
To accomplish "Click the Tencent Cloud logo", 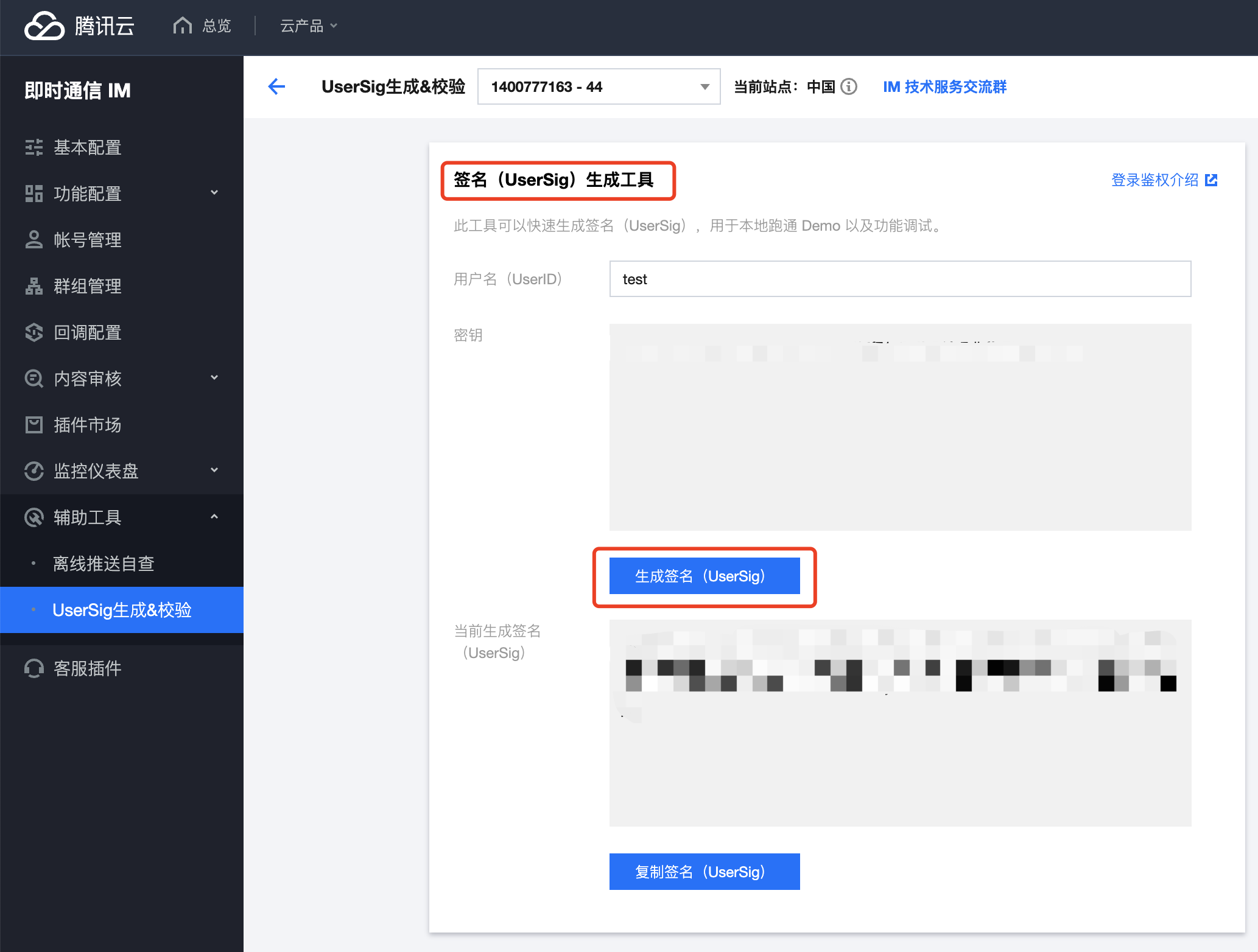I will pyautogui.click(x=44, y=26).
